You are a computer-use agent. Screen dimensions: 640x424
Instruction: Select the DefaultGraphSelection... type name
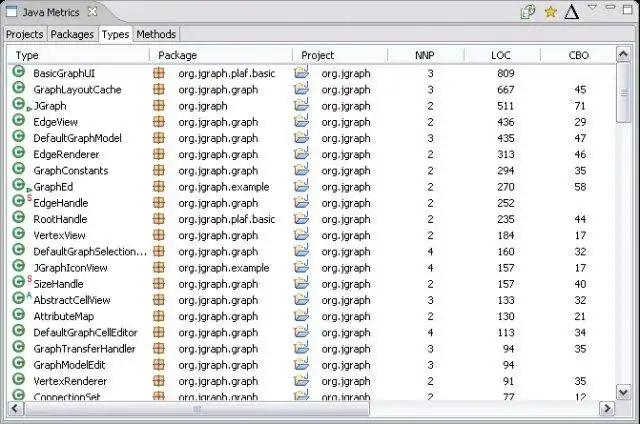[x=90, y=251]
